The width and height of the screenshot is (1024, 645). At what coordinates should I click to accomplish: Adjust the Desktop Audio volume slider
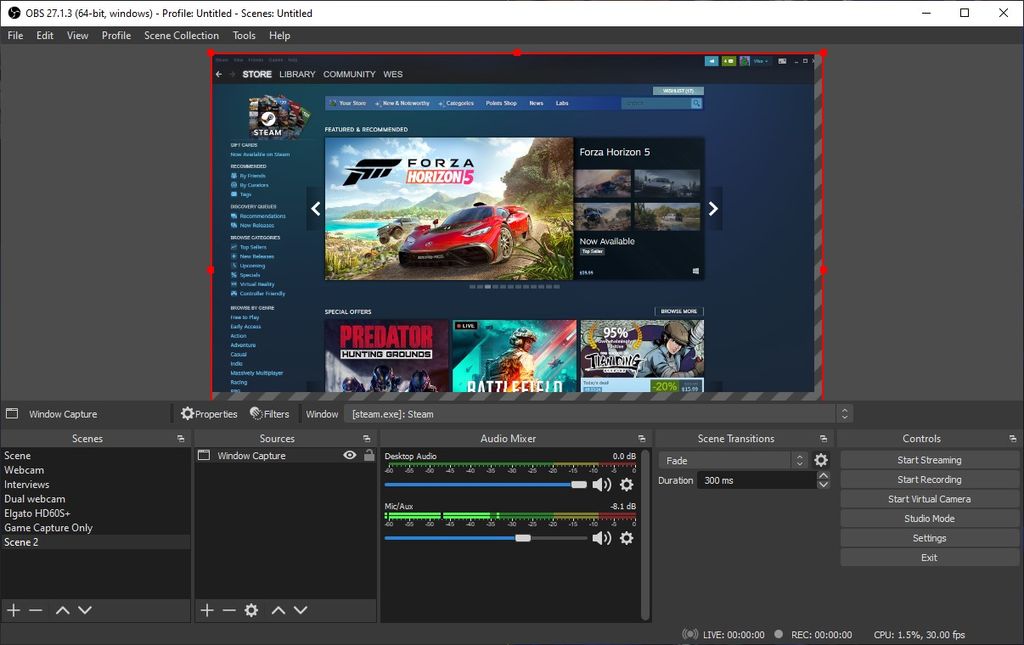578,484
